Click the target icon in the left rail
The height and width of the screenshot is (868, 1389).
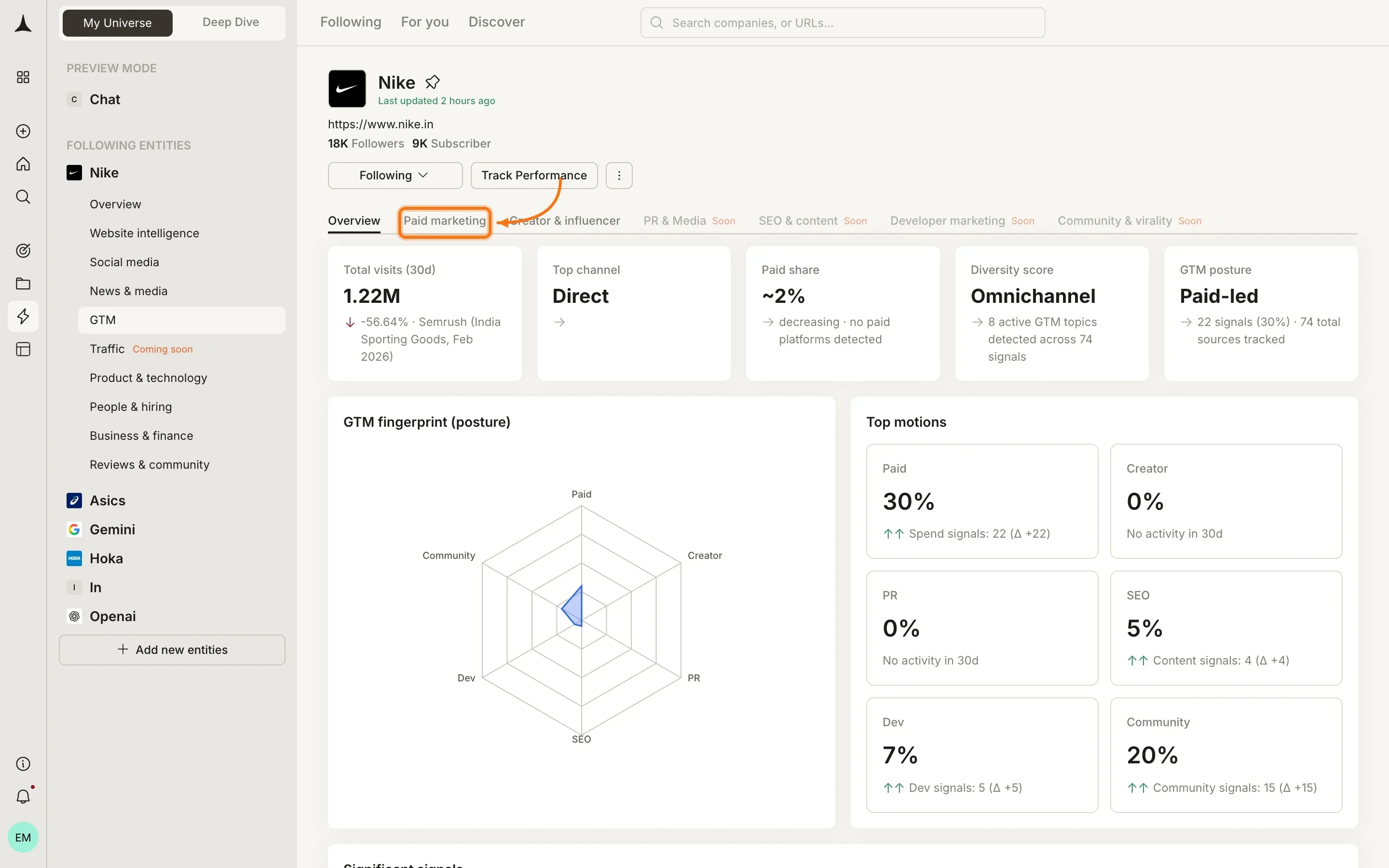click(23, 250)
